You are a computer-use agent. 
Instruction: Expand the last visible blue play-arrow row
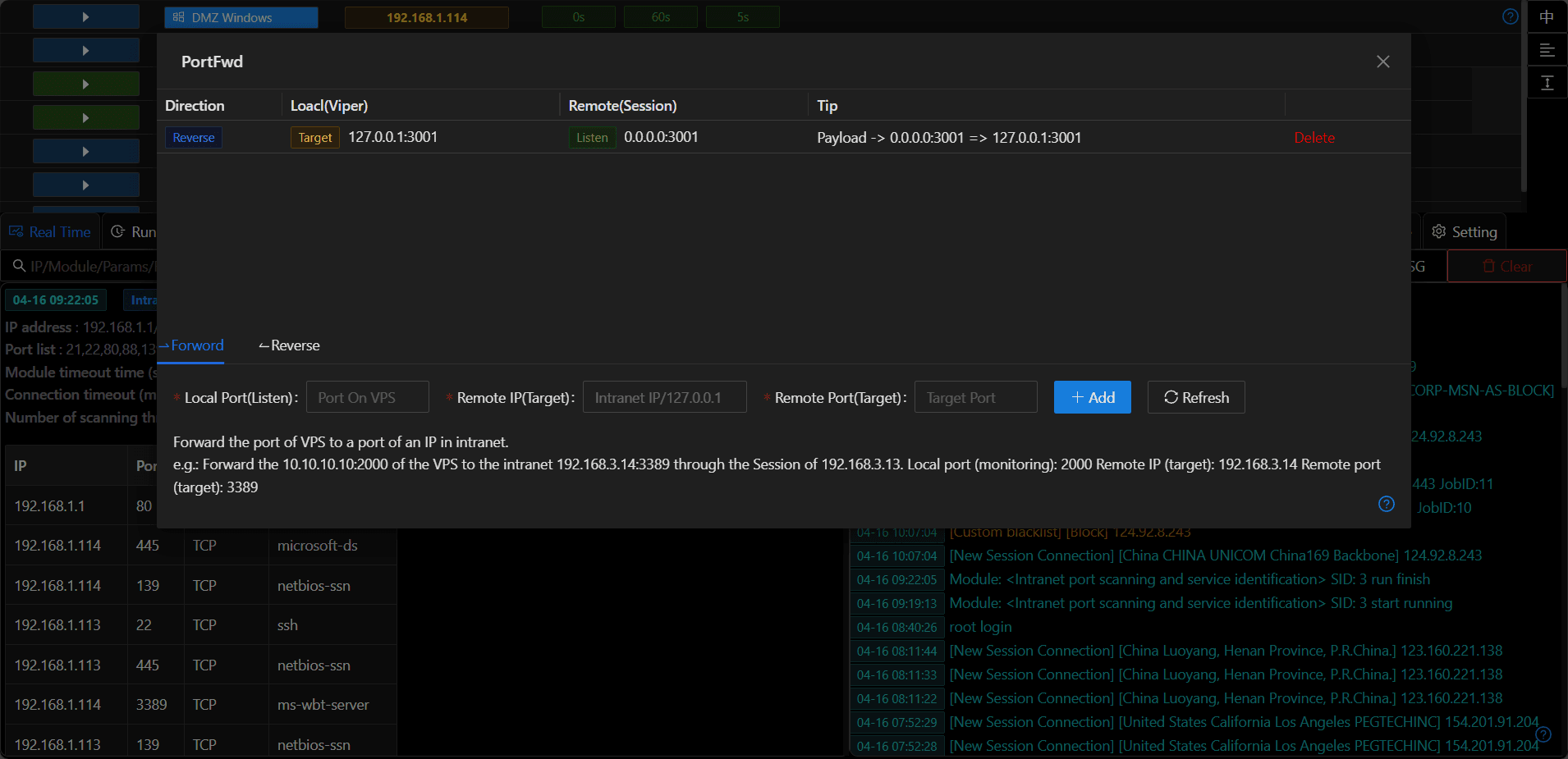[x=85, y=185]
